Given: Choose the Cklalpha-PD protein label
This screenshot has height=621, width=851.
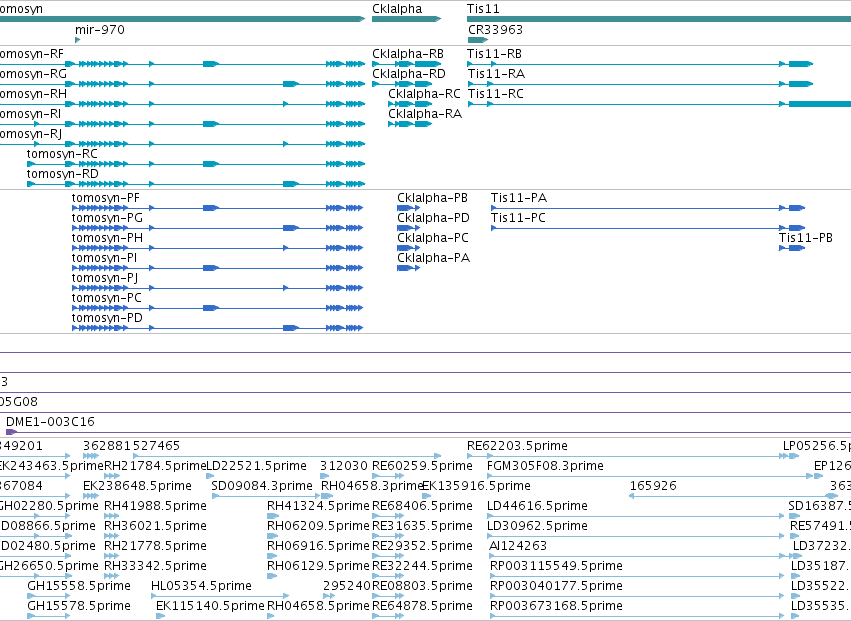Looking at the screenshot, I should [434, 218].
